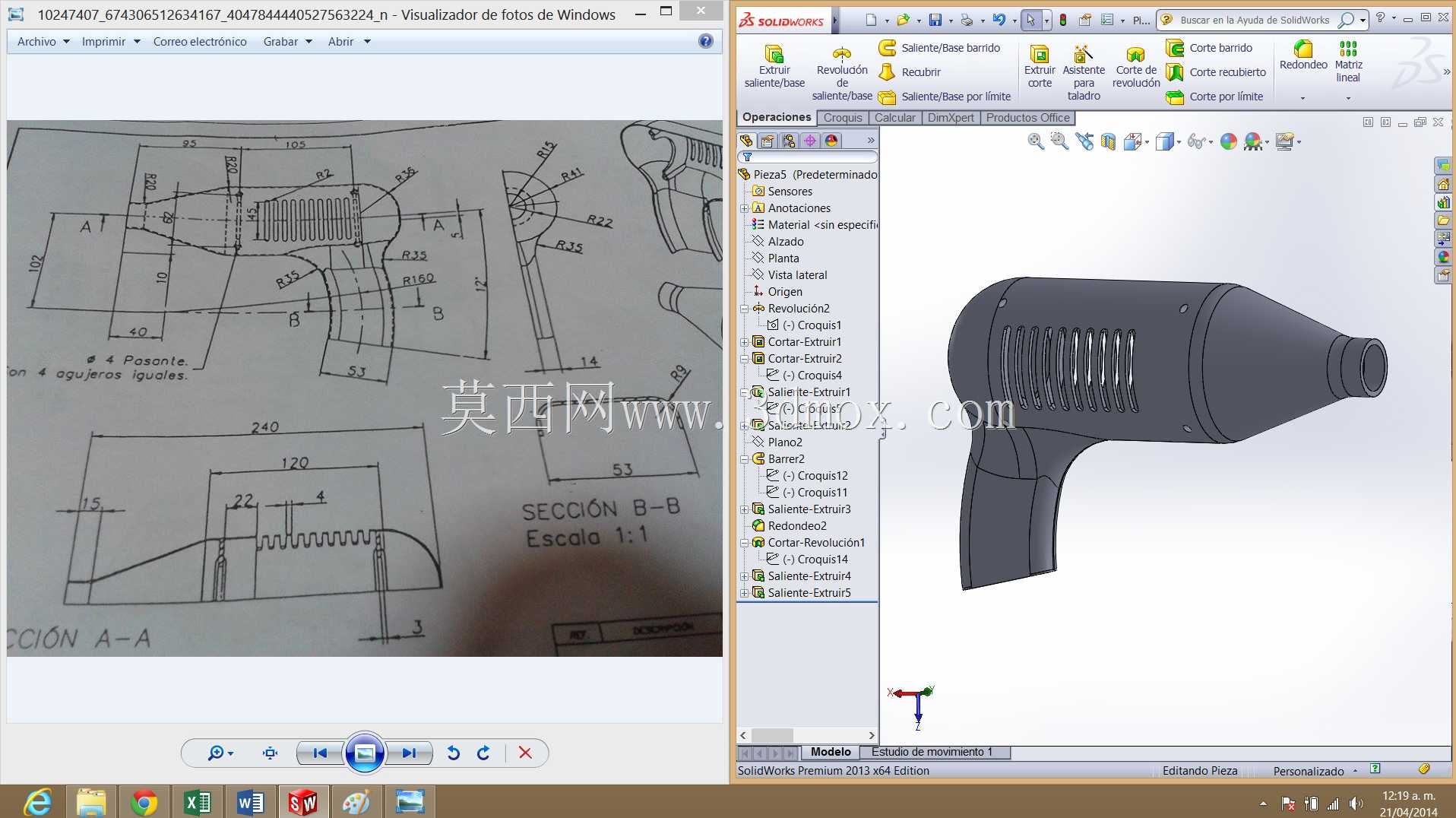Image resolution: width=1456 pixels, height=818 pixels.
Task: Click the Previous view icon
Action: coord(1084,141)
